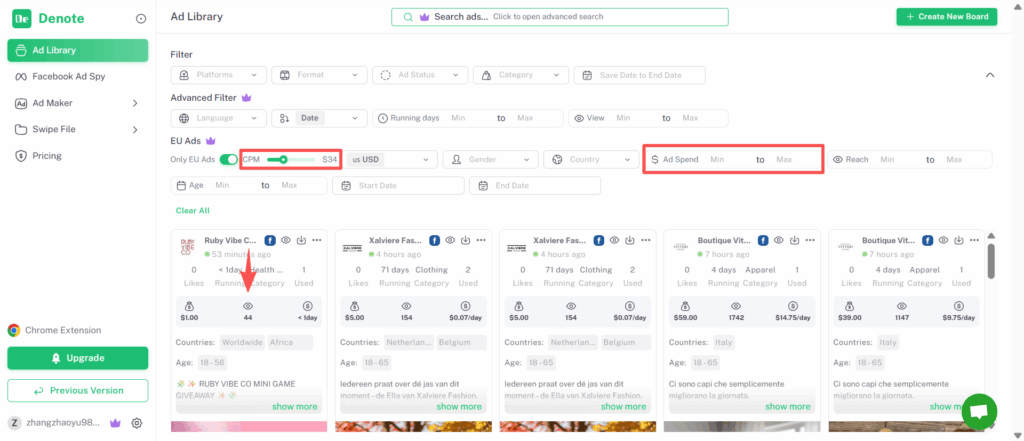Viewport: 1024px width, 441px height.
Task: Open the Platforms filter dropdown
Action: click(216, 75)
